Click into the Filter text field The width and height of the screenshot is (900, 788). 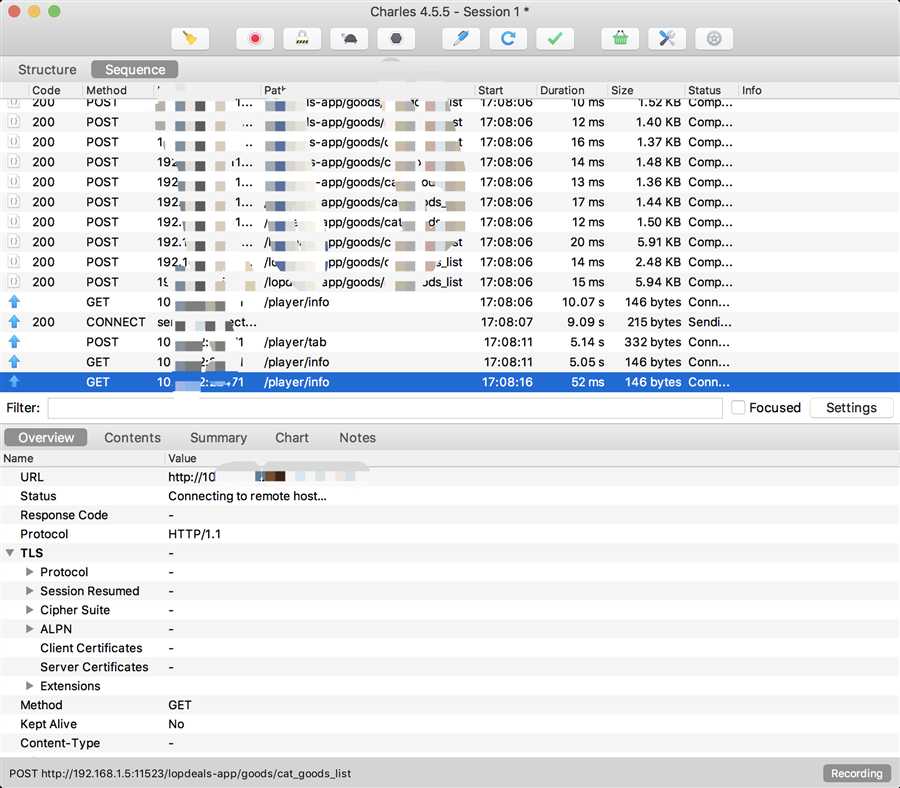pyautogui.click(x=385, y=407)
